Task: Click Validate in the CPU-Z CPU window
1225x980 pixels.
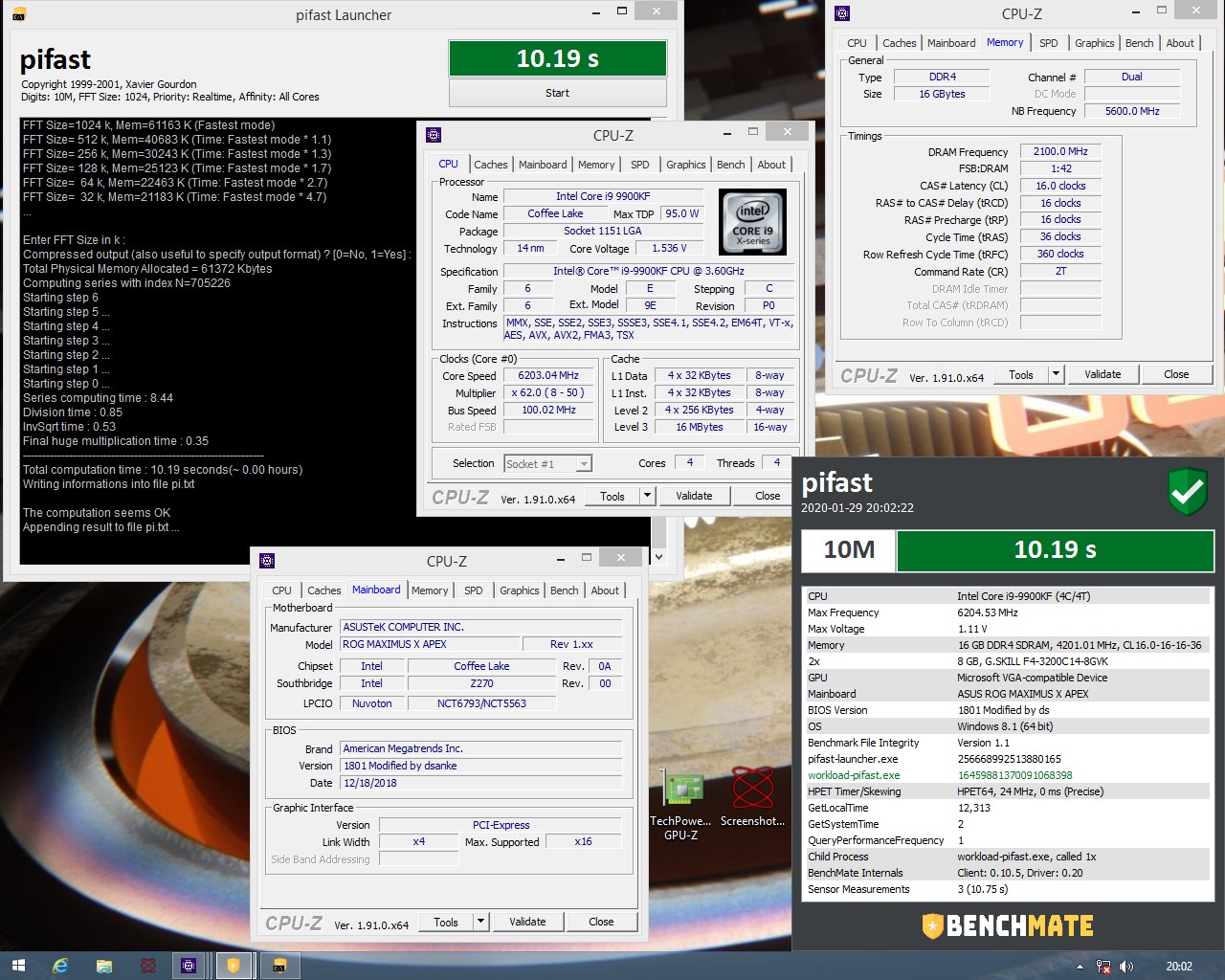Action: coord(694,496)
